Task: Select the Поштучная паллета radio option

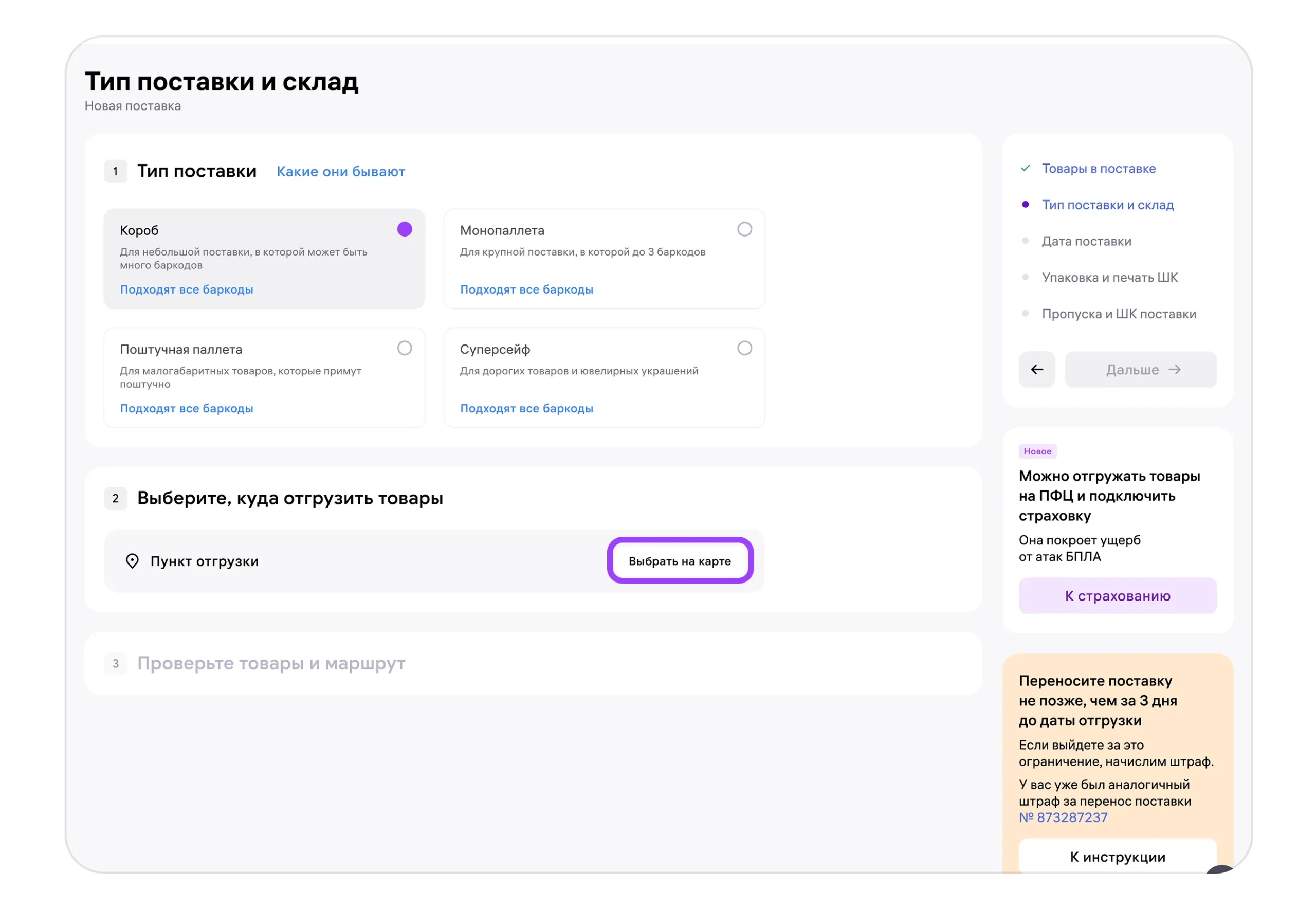Action: [x=405, y=349]
